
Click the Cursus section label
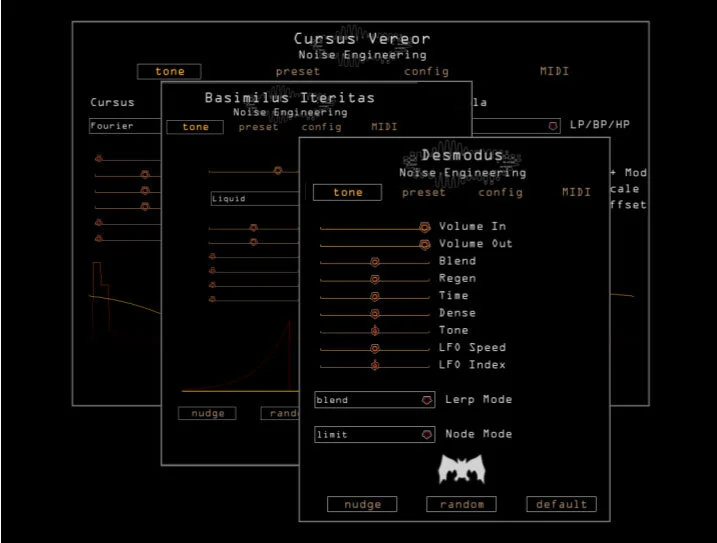click(112, 102)
